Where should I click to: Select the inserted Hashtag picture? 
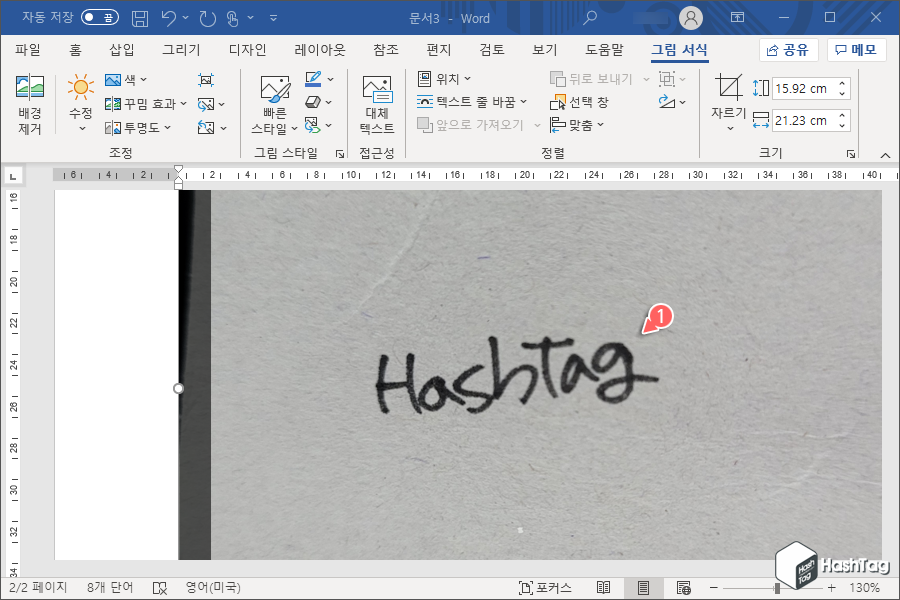pos(530,374)
